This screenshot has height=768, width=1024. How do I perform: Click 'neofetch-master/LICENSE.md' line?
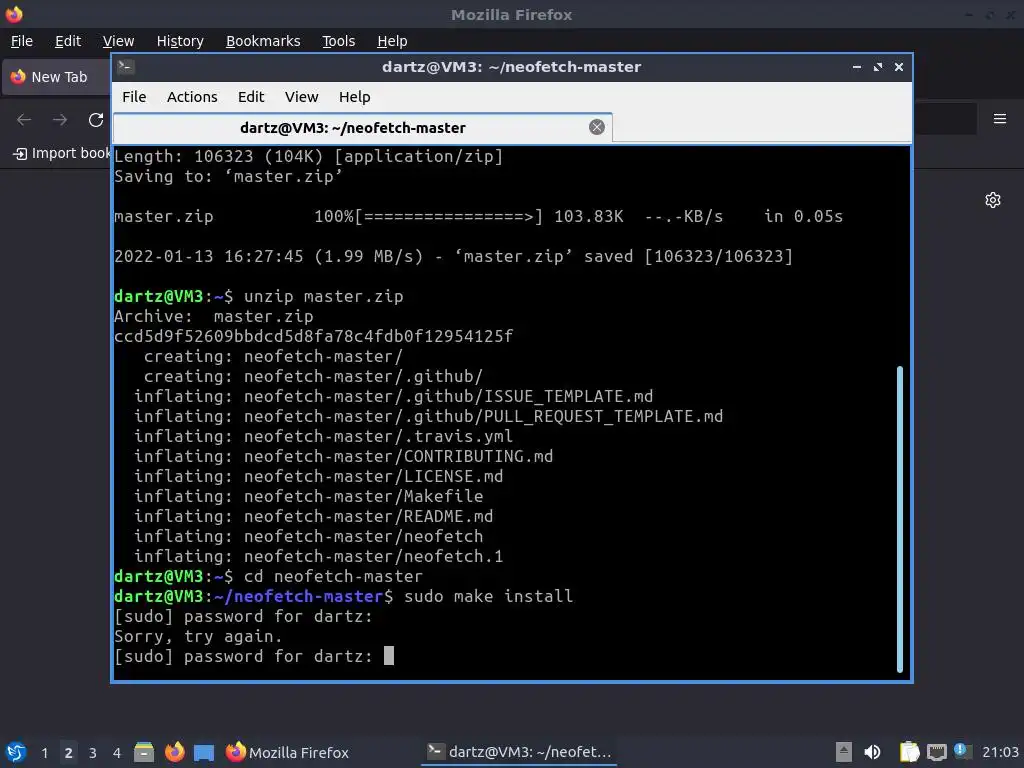tap(319, 477)
